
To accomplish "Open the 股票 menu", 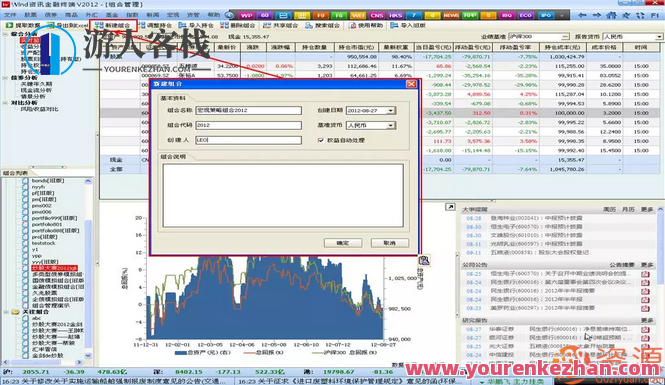I will [30, 15].
